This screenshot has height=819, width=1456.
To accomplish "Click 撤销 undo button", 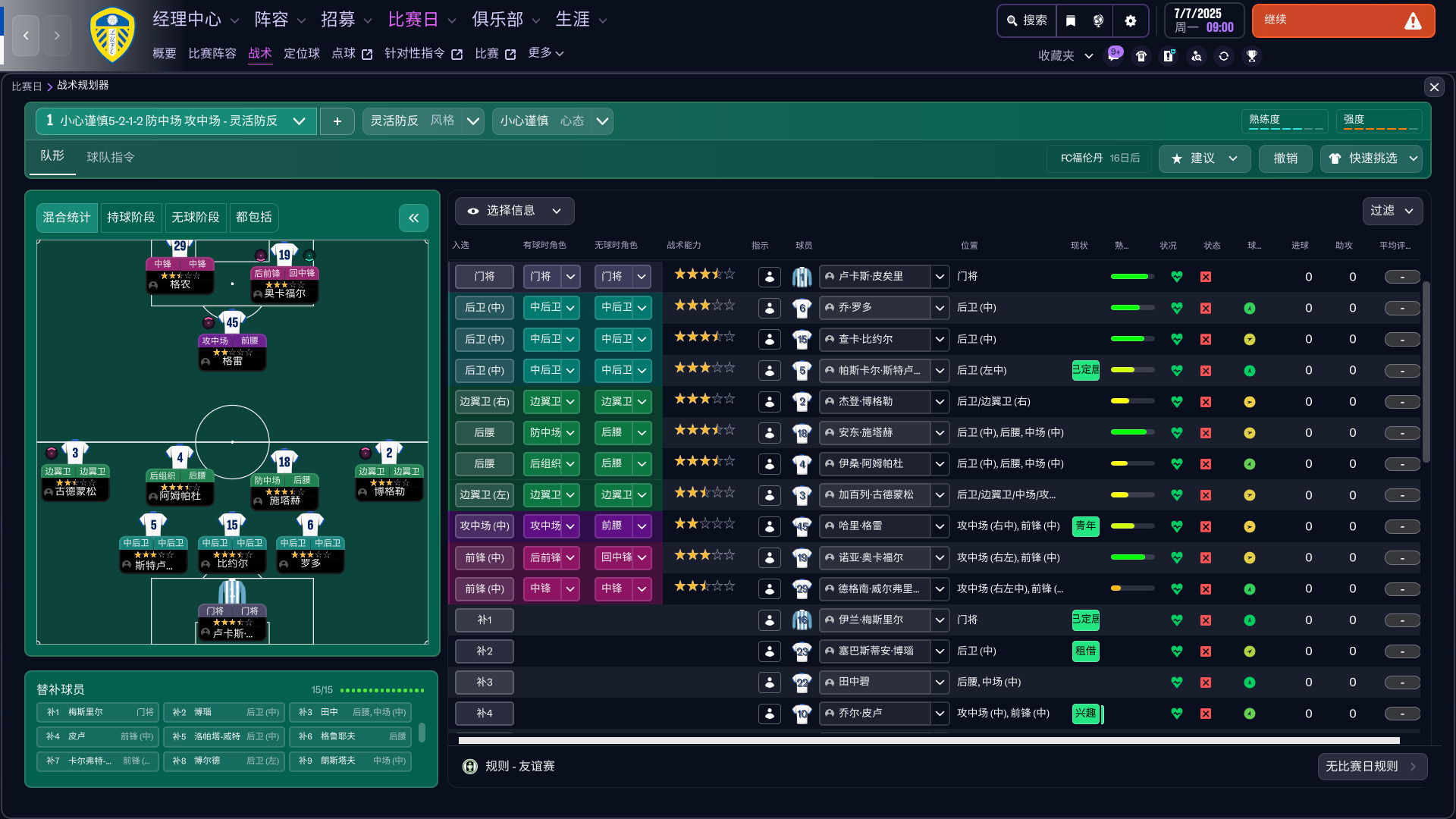I will (1285, 158).
